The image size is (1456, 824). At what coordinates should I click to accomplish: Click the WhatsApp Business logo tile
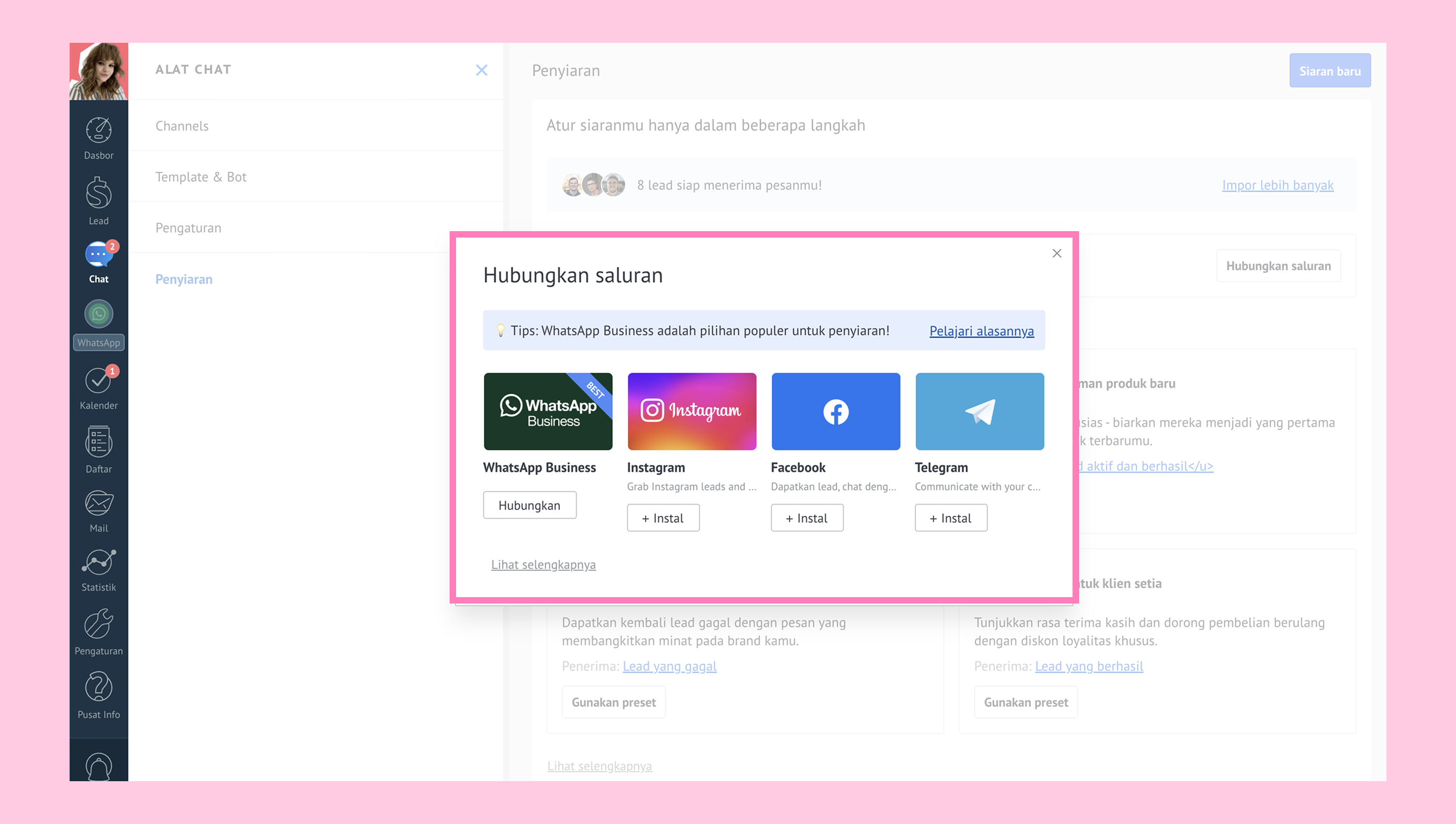[x=548, y=411]
